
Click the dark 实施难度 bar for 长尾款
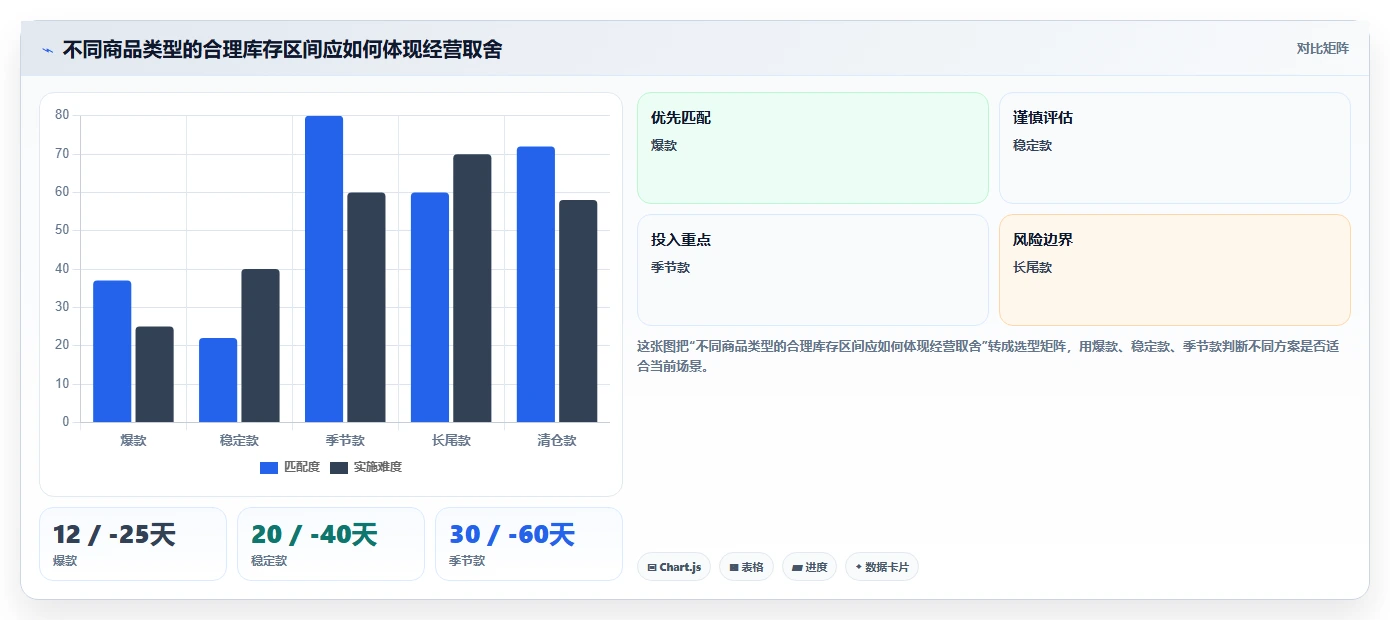(x=472, y=288)
